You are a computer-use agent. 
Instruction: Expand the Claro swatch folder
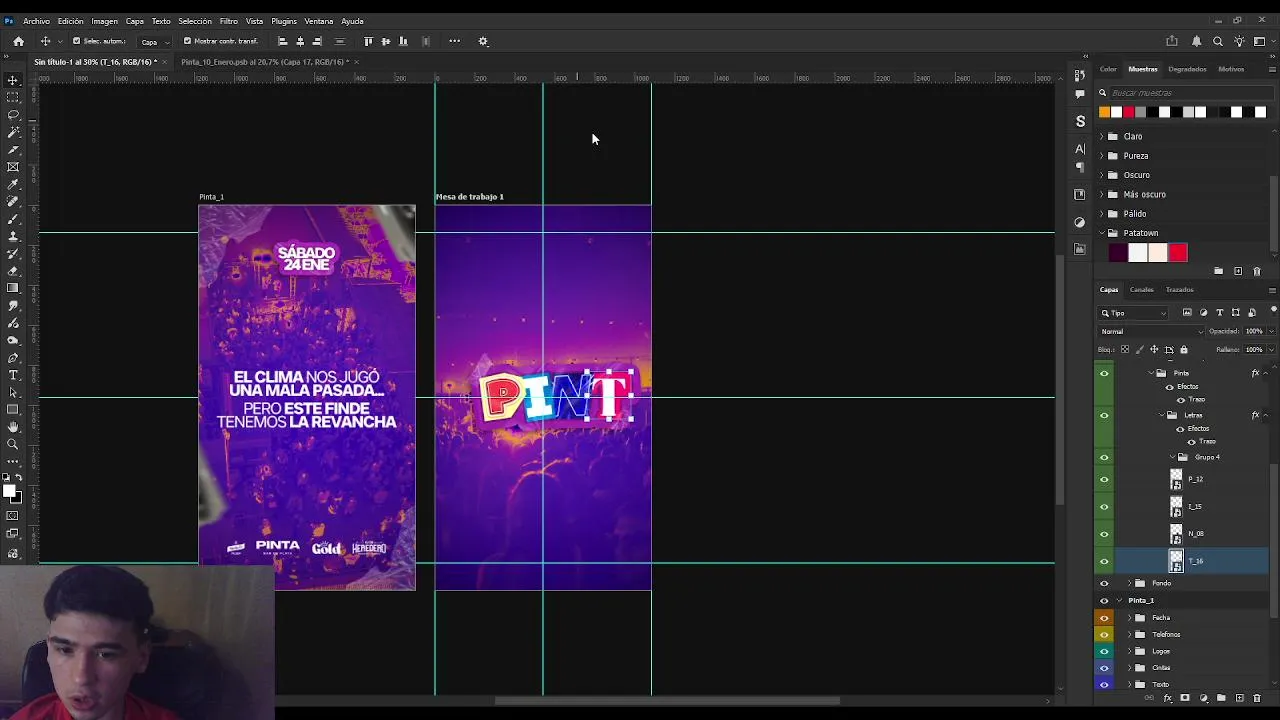pos(1102,136)
